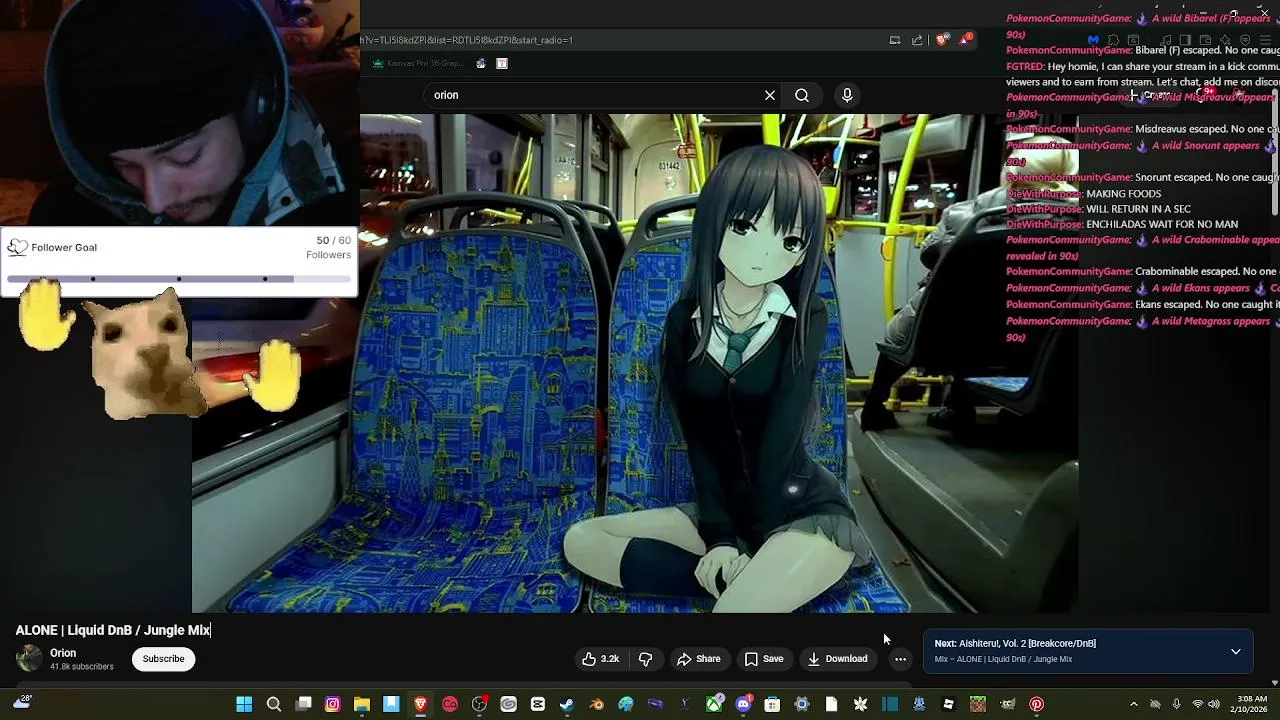The height and width of the screenshot is (720, 1280).
Task: Click the 41.8k subscribers text
Action: click(x=82, y=667)
